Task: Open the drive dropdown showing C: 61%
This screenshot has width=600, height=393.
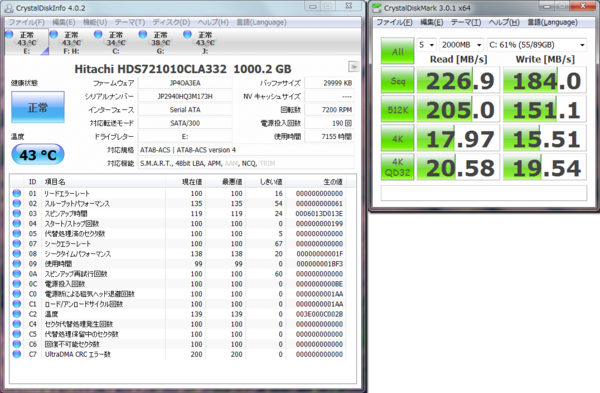Action: click(x=537, y=45)
